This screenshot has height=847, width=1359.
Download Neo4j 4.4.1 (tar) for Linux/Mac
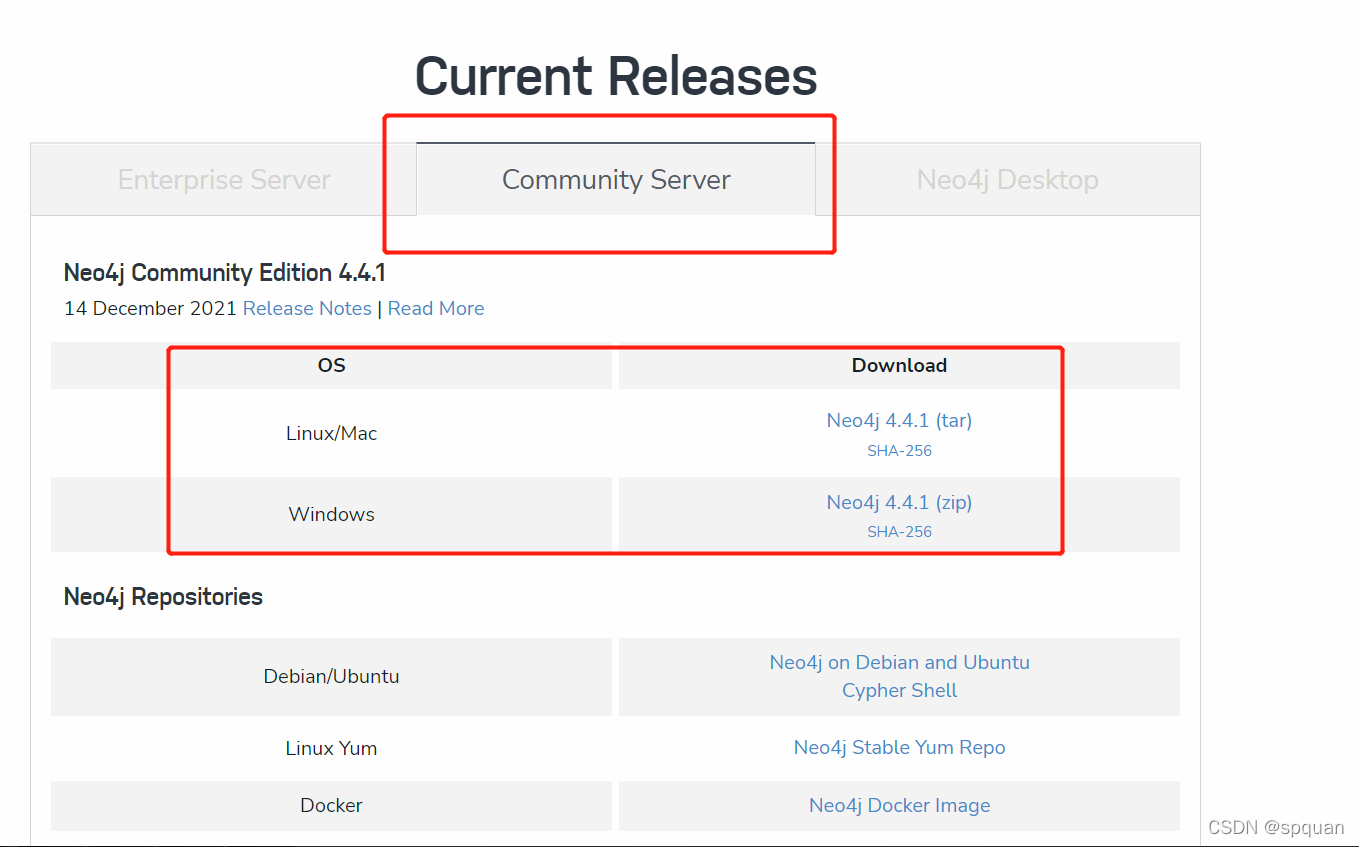[898, 420]
